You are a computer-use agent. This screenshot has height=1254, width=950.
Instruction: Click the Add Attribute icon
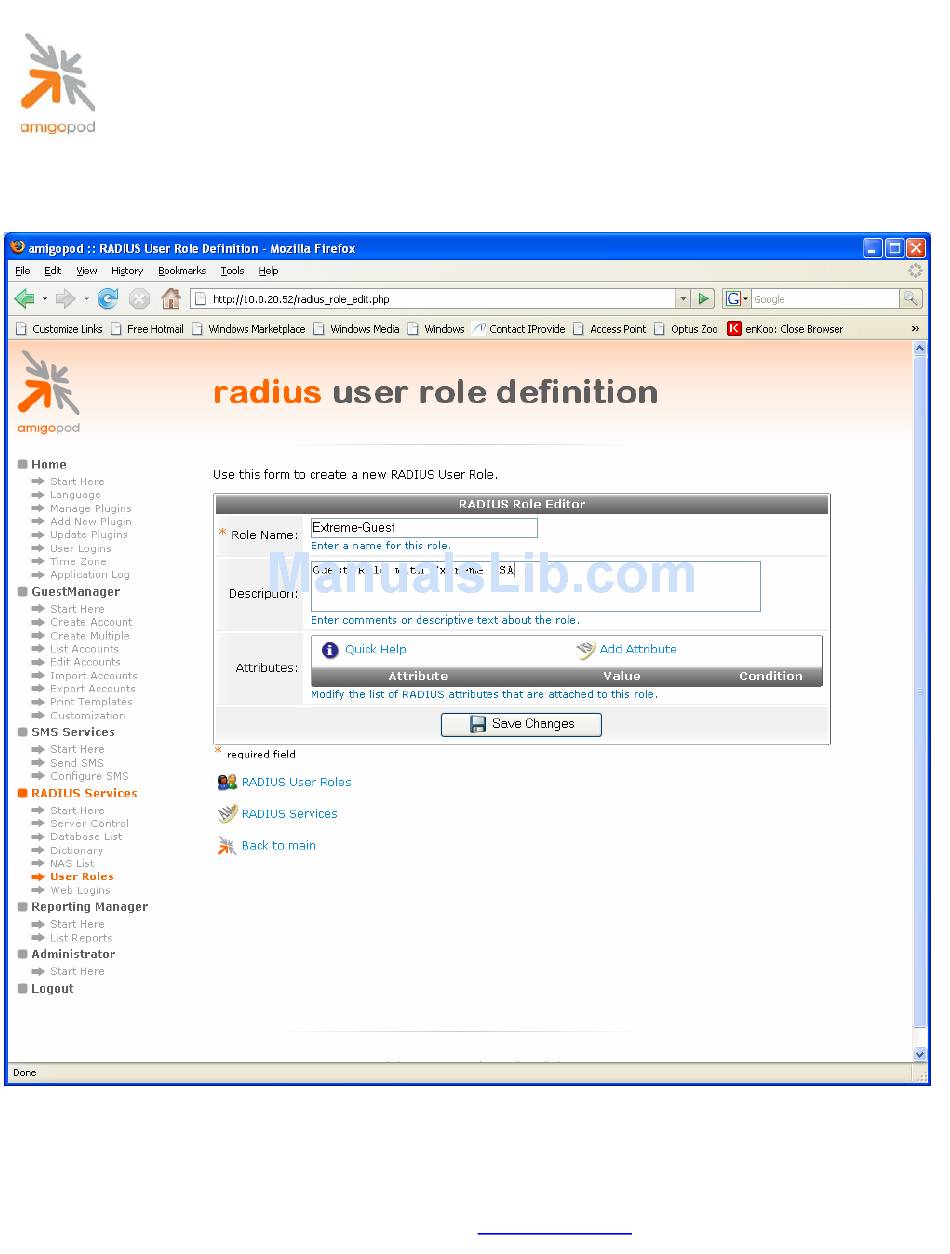[586, 650]
